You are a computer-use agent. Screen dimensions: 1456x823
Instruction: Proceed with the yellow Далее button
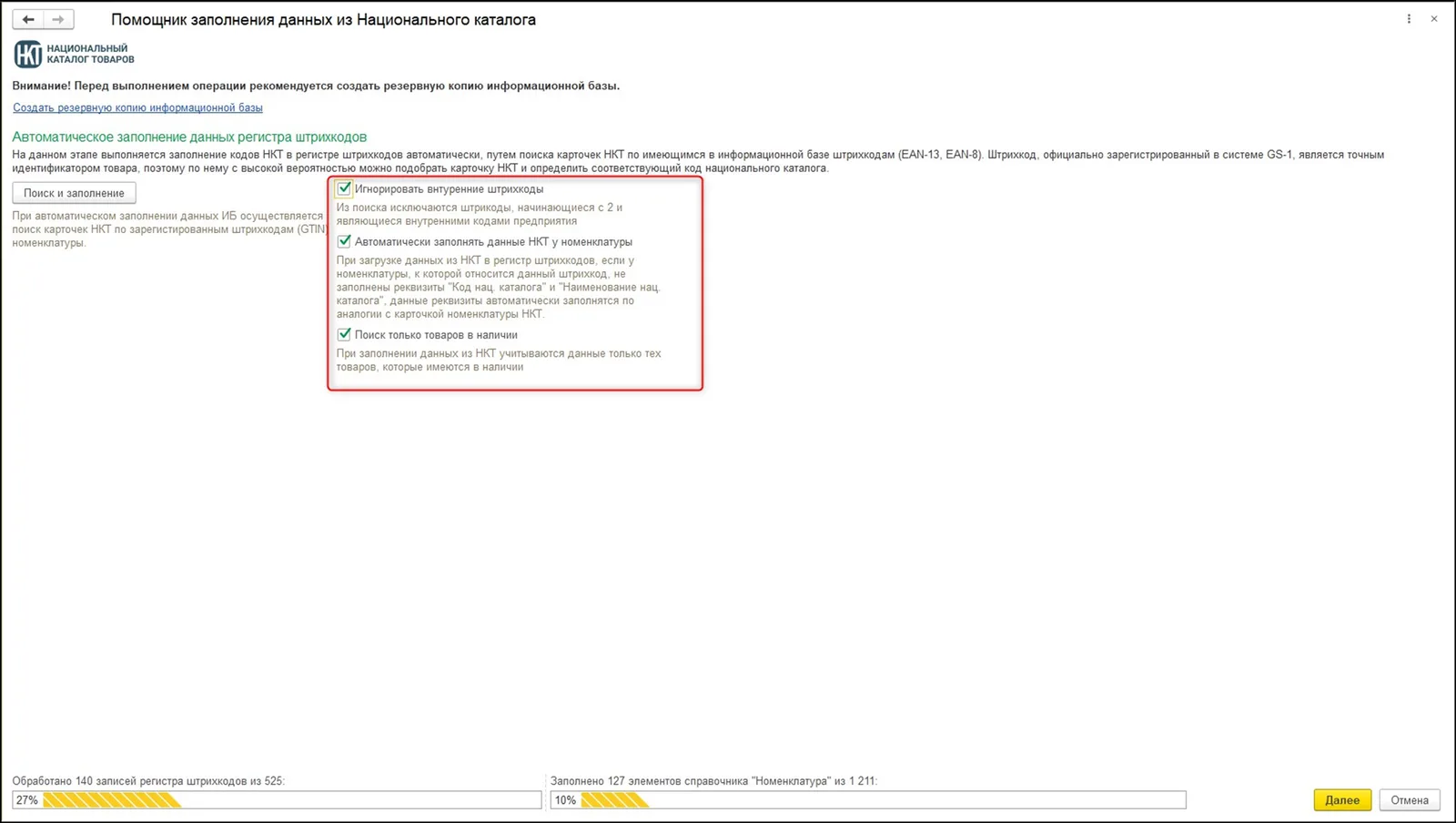(x=1342, y=800)
